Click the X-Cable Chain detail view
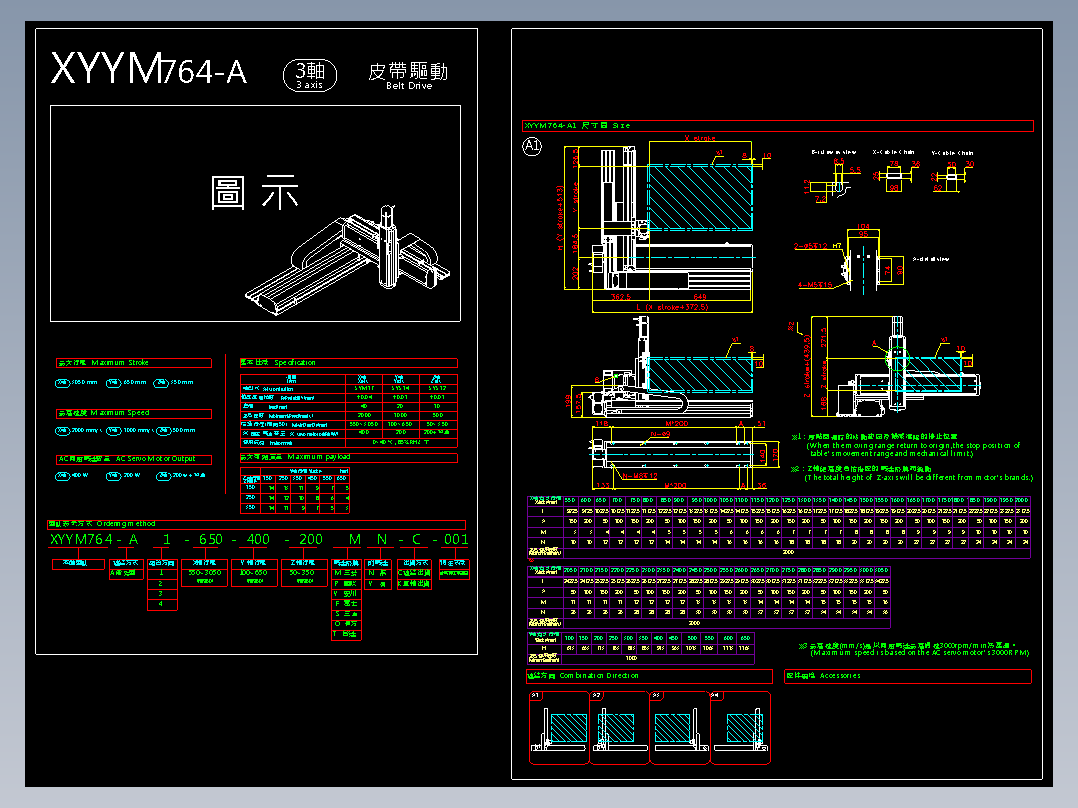1078x808 pixels. coord(894,172)
